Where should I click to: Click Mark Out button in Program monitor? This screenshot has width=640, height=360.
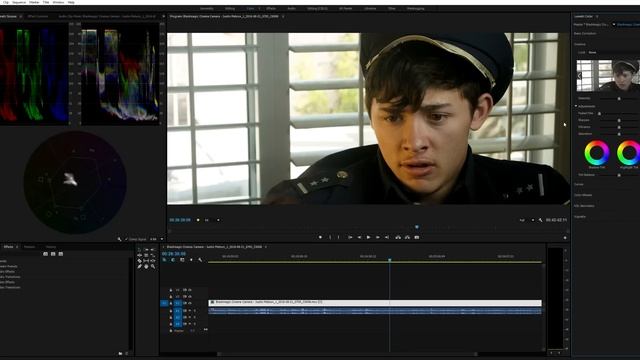point(338,237)
